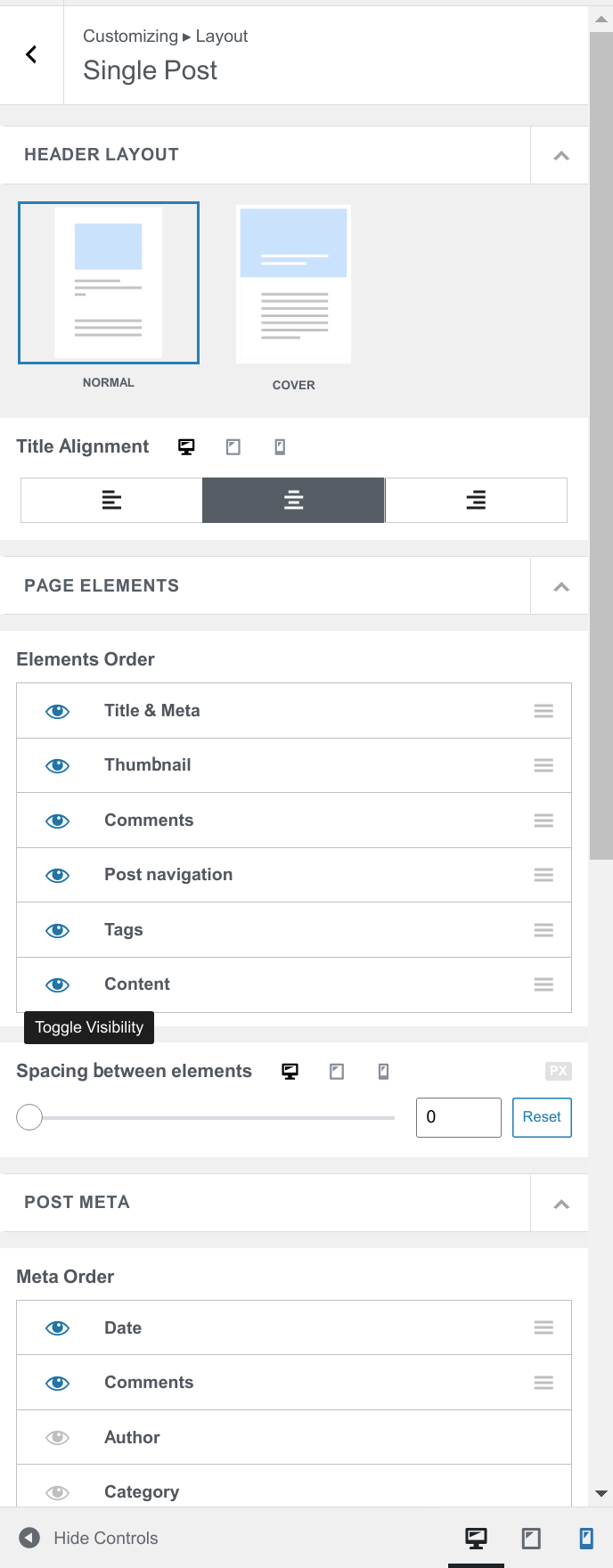Open mobile preview from bottom bar
This screenshot has width=613, height=1568.
pyautogui.click(x=586, y=1538)
